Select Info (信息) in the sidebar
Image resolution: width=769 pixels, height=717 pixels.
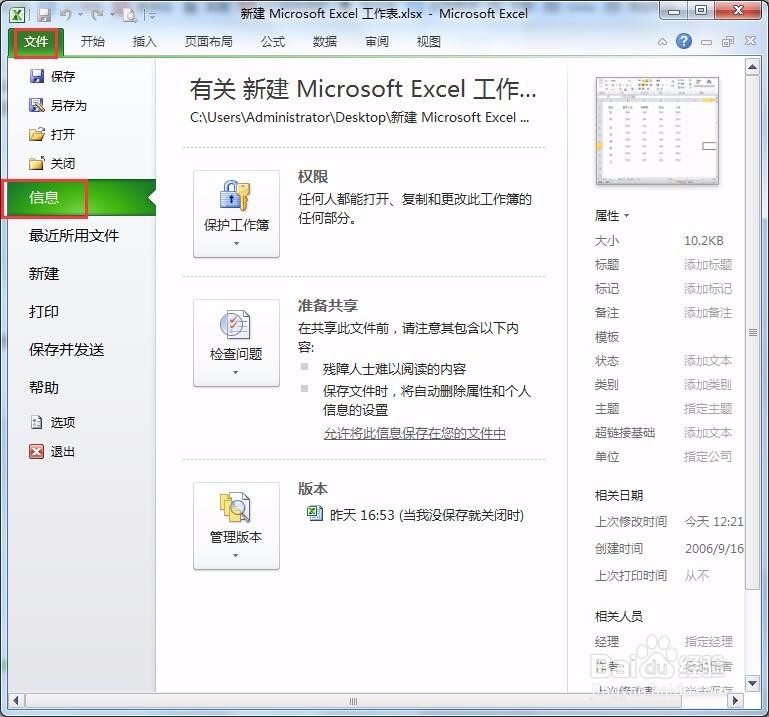(81, 198)
